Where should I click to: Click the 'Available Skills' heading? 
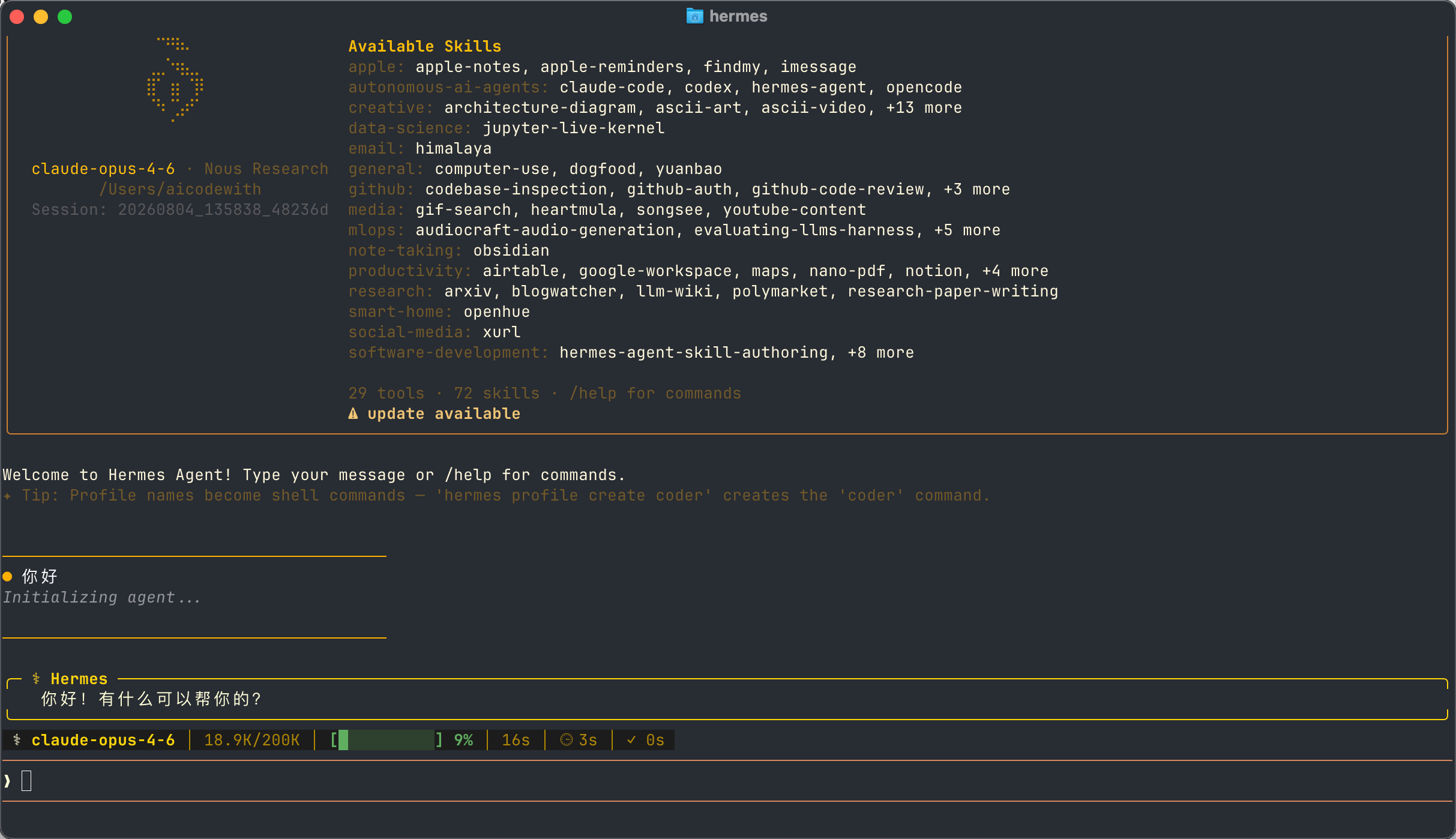[424, 46]
